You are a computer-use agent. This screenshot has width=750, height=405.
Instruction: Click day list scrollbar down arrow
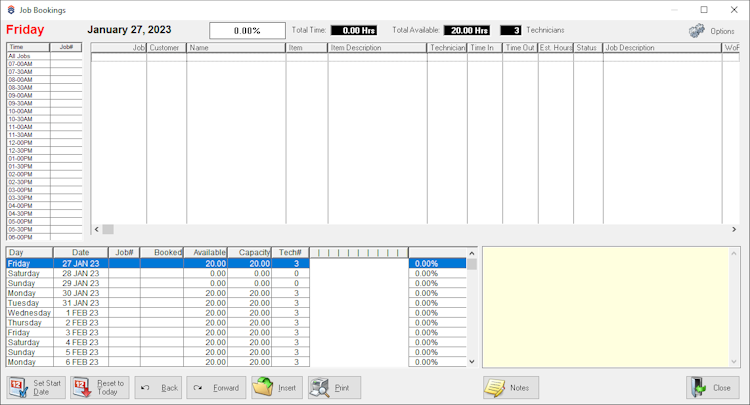(x=472, y=362)
